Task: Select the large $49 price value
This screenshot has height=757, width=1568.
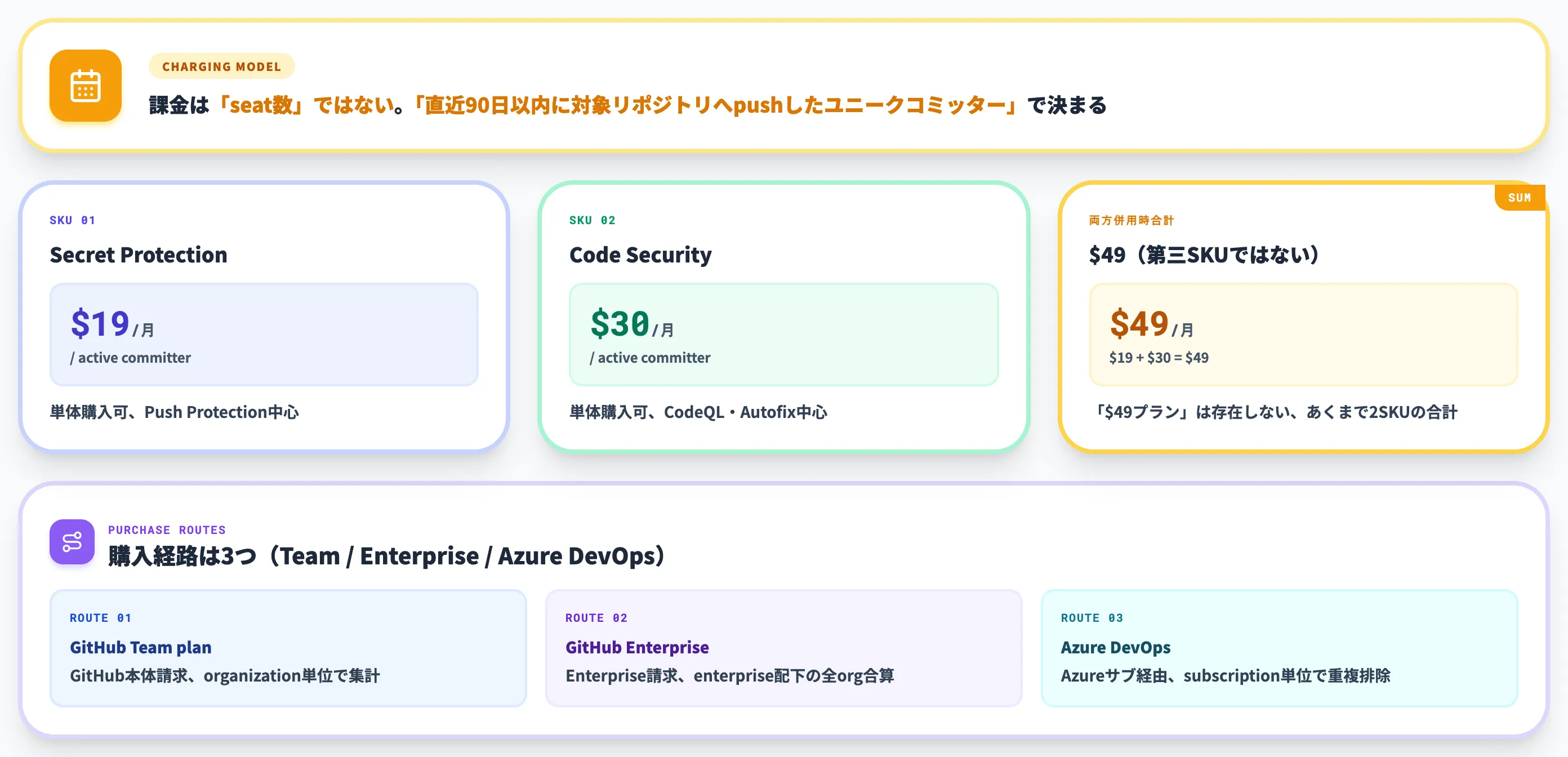Action: point(1139,323)
